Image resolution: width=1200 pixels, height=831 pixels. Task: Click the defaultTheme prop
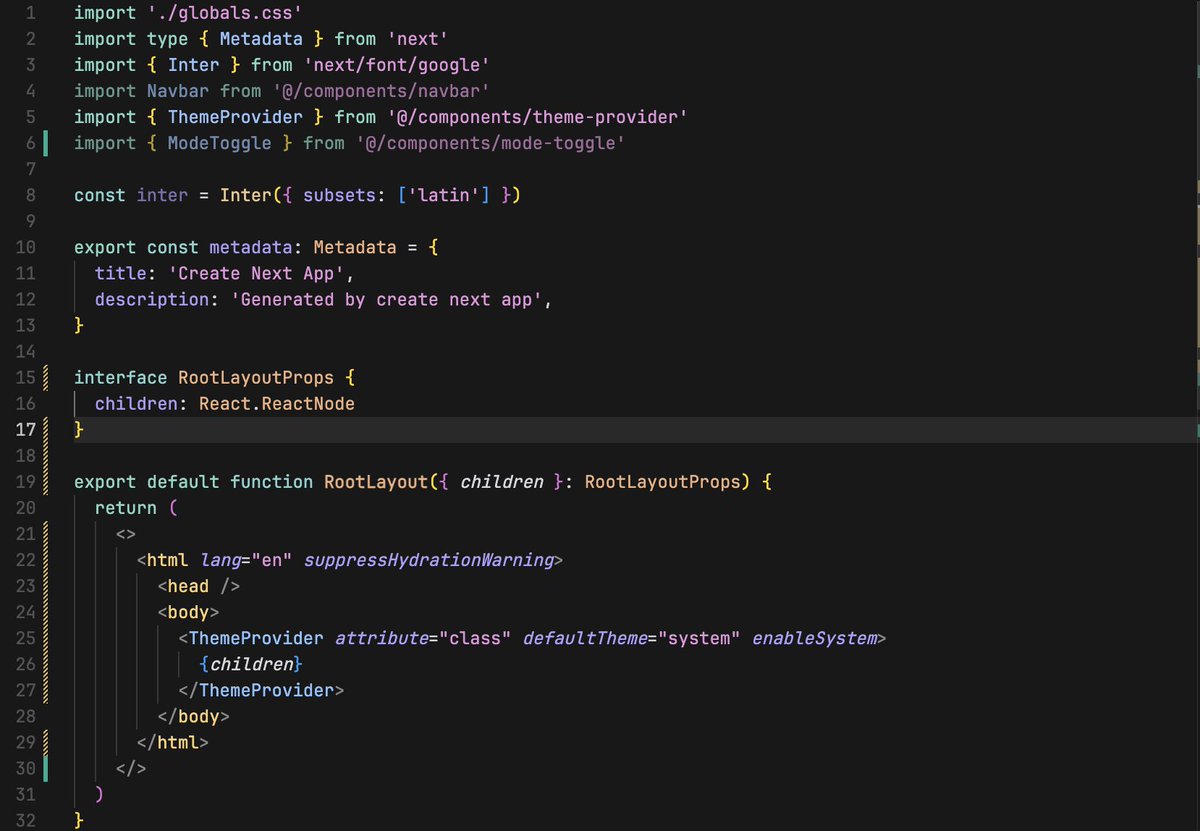click(584, 637)
